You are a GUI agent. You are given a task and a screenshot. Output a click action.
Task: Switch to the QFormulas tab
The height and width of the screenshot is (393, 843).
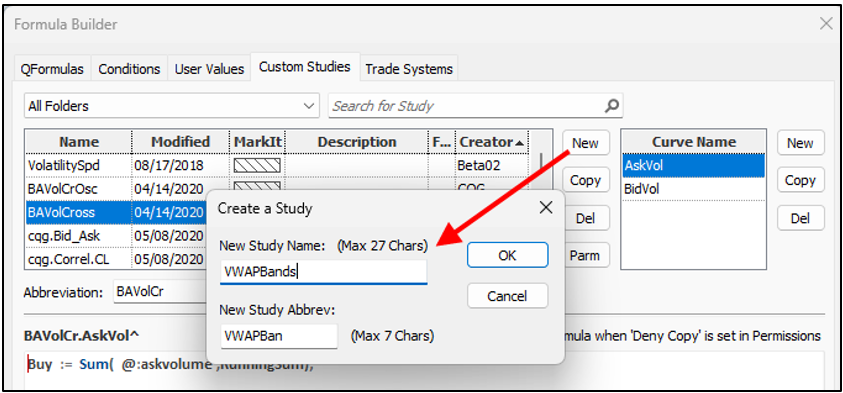point(52,69)
